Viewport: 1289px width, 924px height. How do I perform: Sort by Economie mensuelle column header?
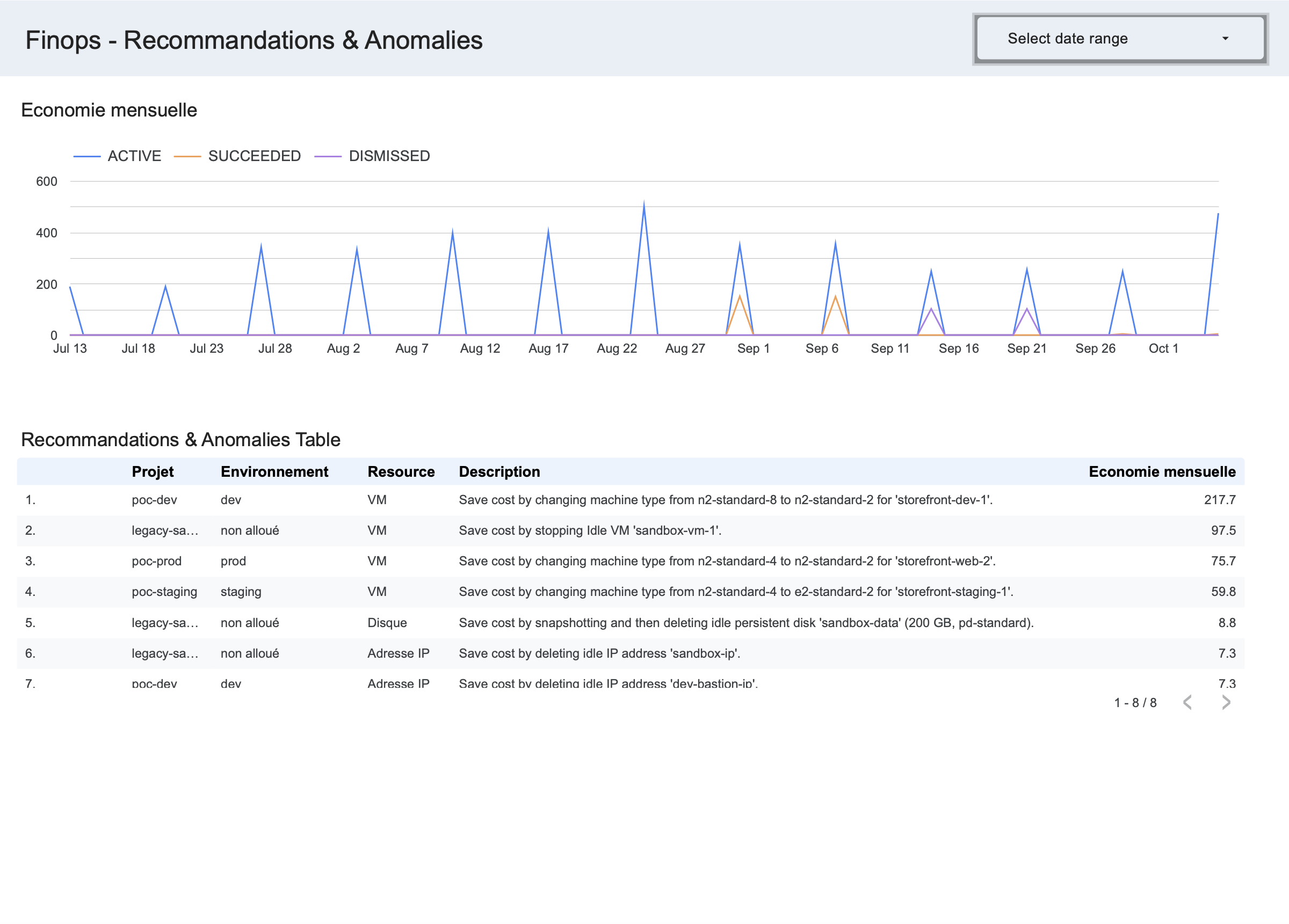click(1162, 471)
